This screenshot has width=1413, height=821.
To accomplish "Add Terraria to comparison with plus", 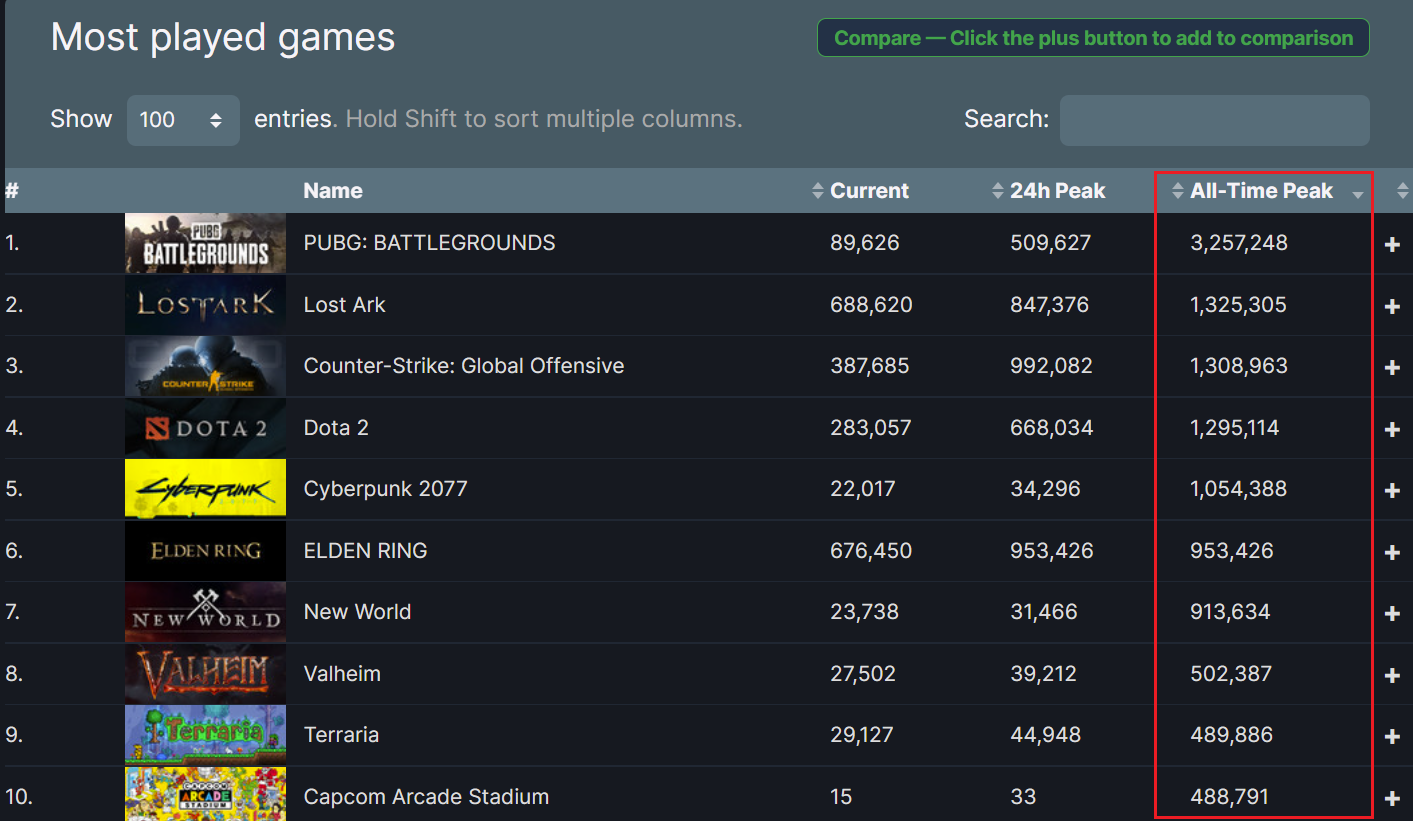I will 1392,737.
